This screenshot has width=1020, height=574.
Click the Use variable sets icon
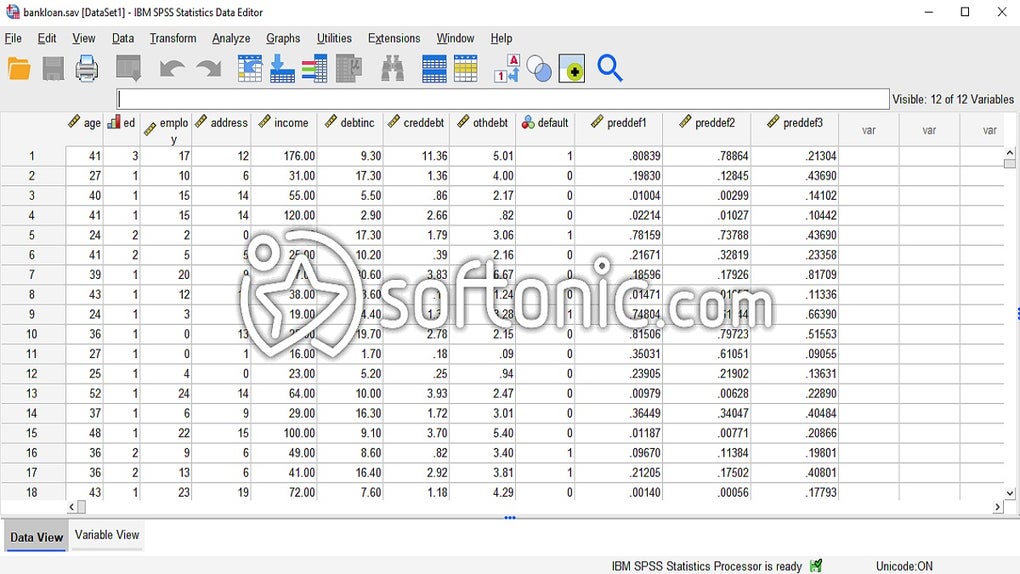click(x=539, y=68)
